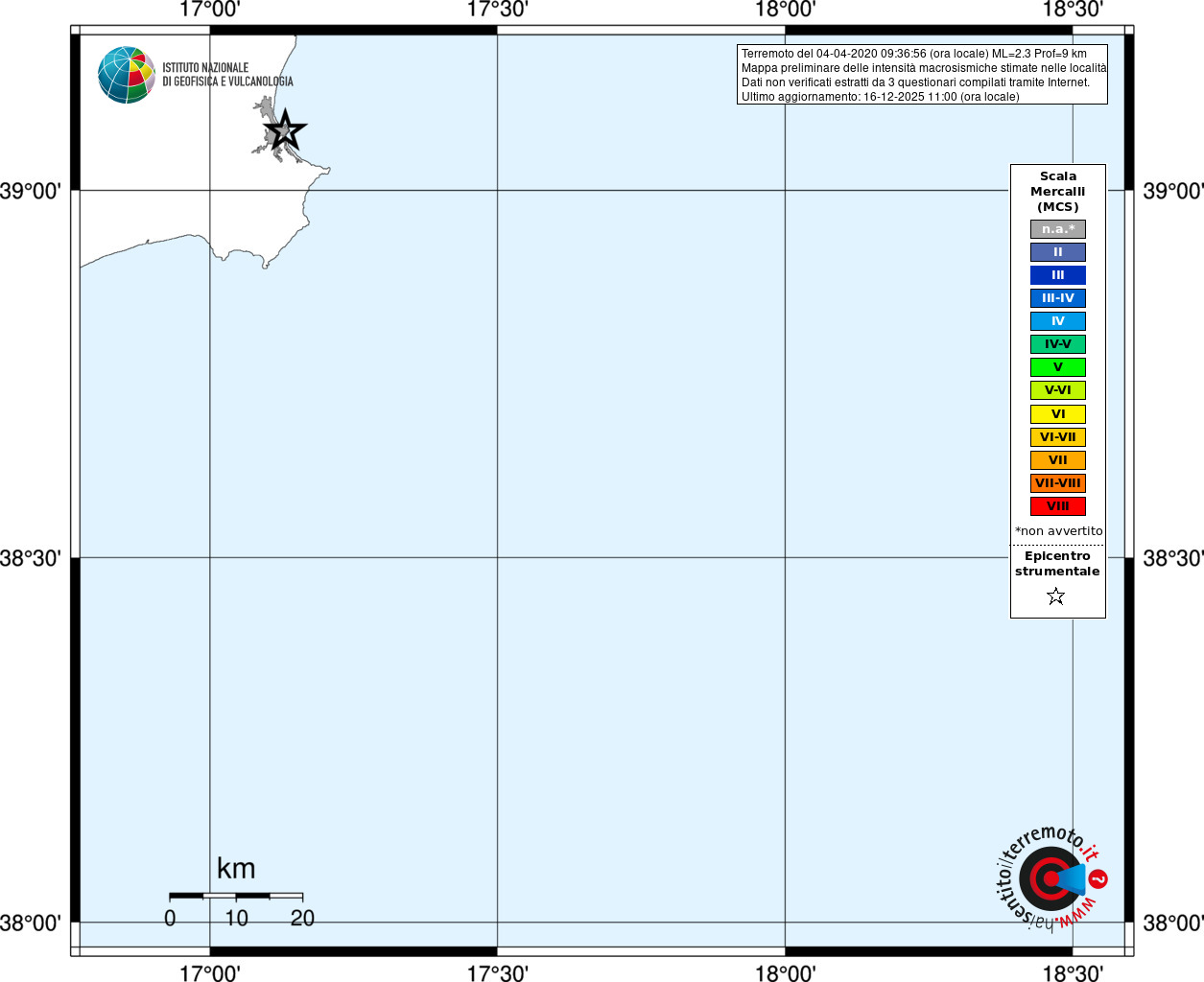
Task: Click the earthquake info text box
Action: (x=922, y=75)
